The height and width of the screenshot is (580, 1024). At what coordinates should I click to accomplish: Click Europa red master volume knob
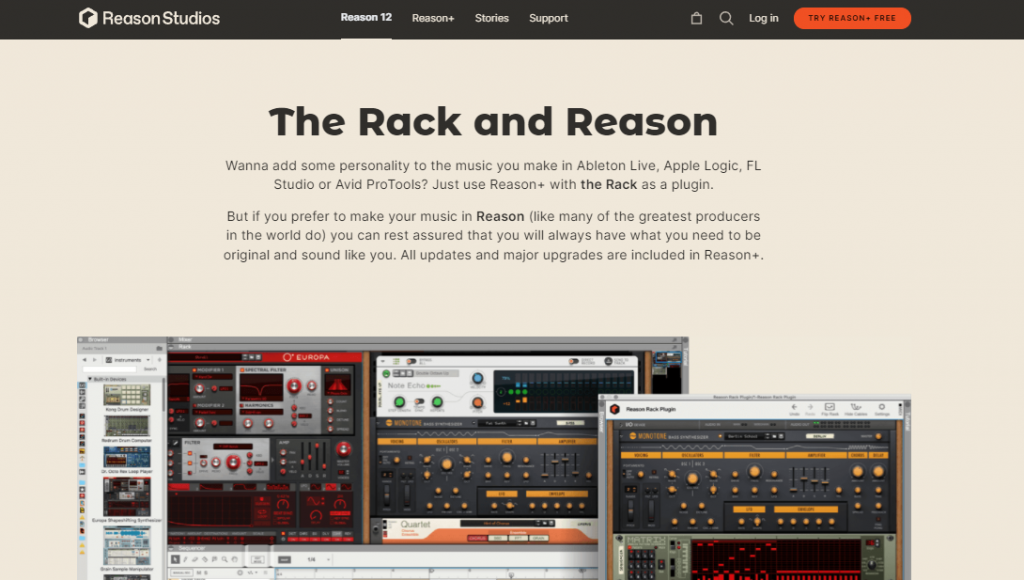(343, 449)
